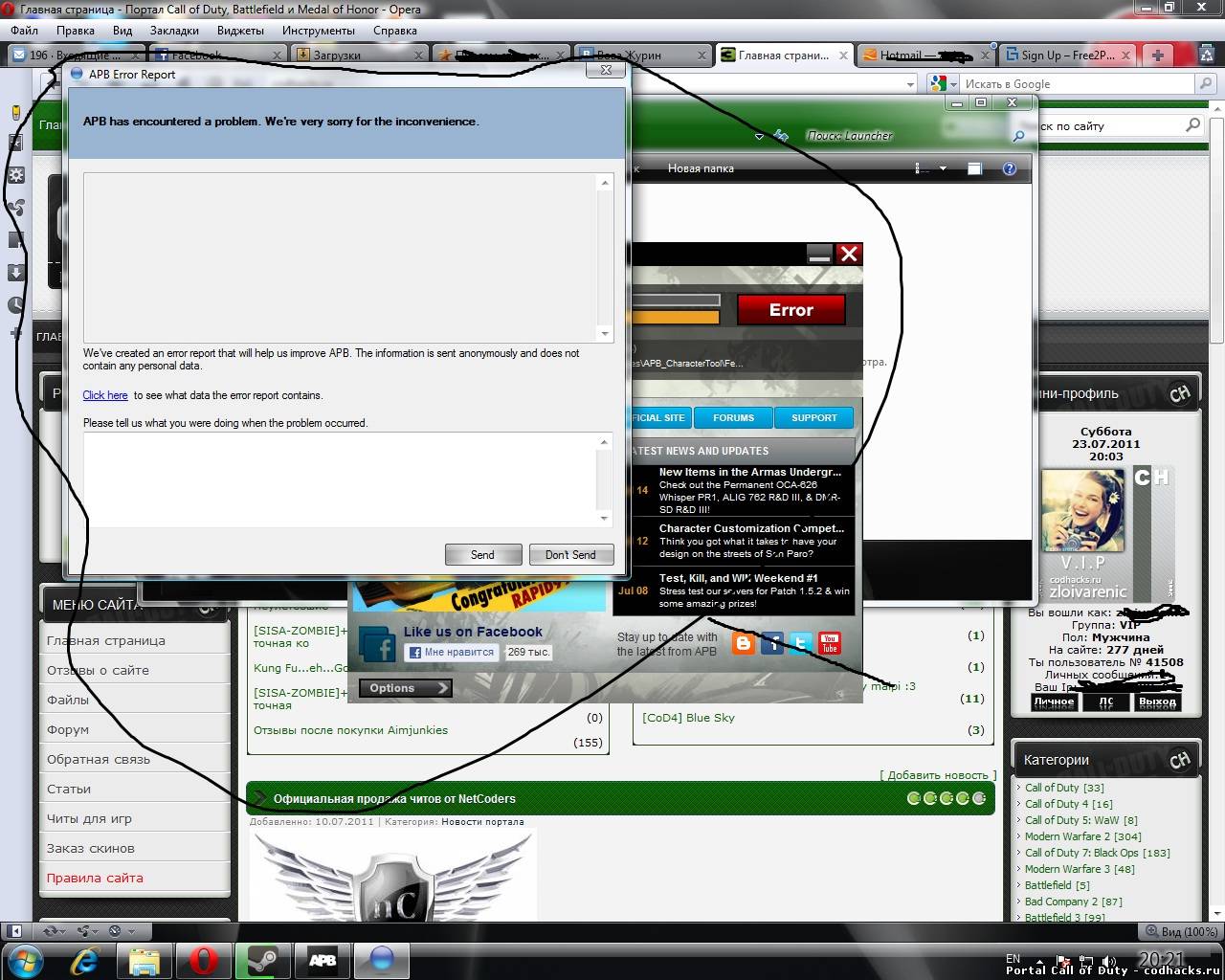Open Windows Explorer from the taskbar

pyautogui.click(x=145, y=959)
